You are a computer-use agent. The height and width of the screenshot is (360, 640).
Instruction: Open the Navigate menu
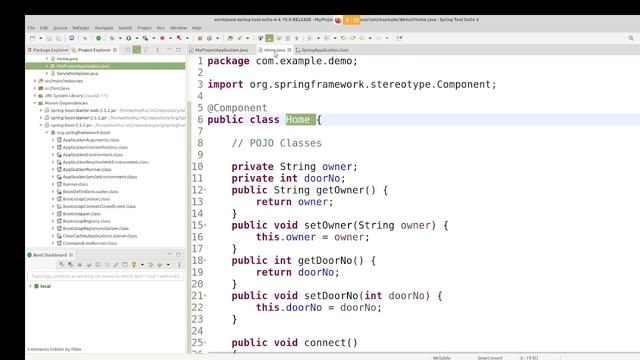point(104,28)
